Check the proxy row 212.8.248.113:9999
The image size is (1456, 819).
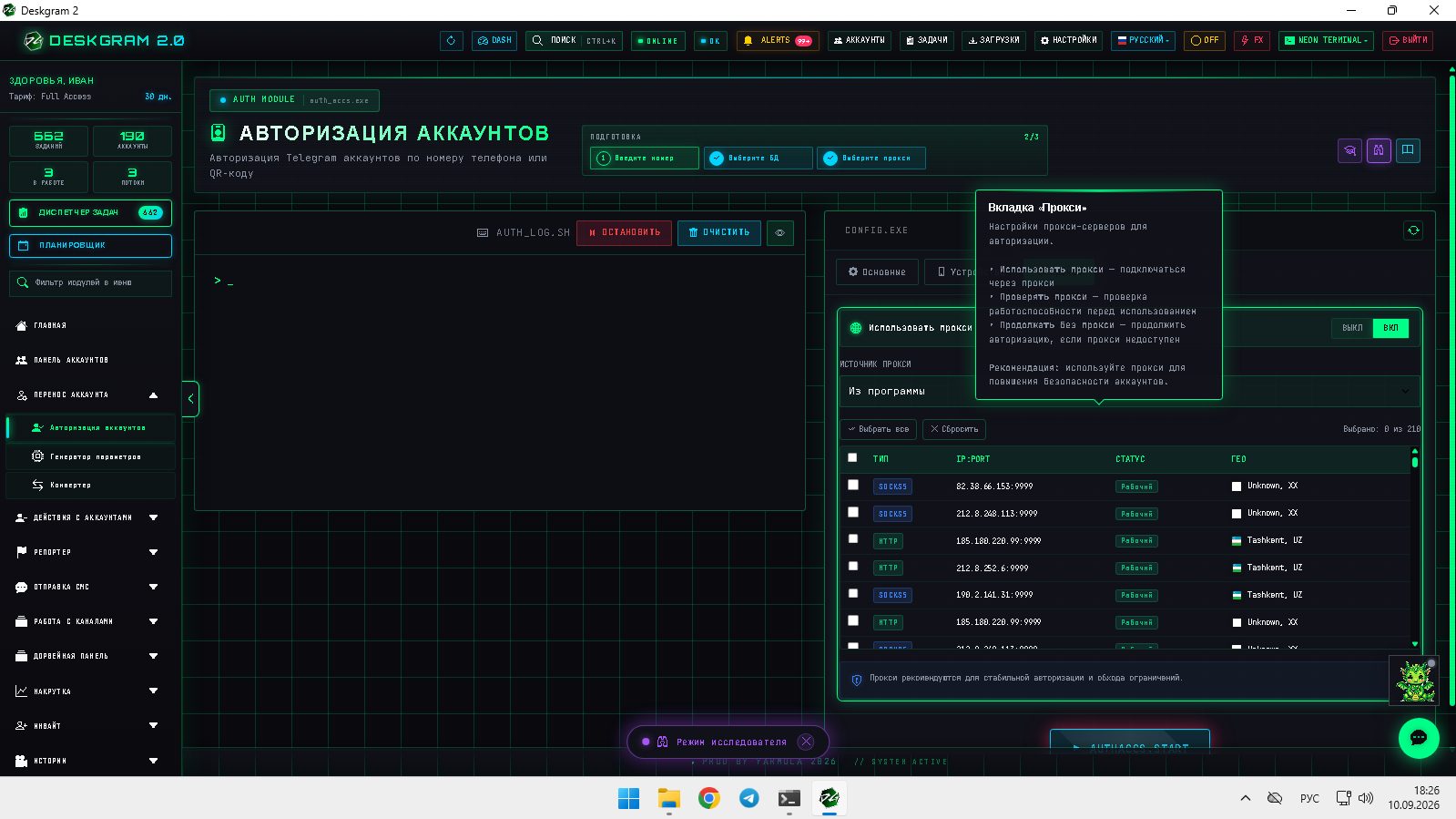click(853, 513)
